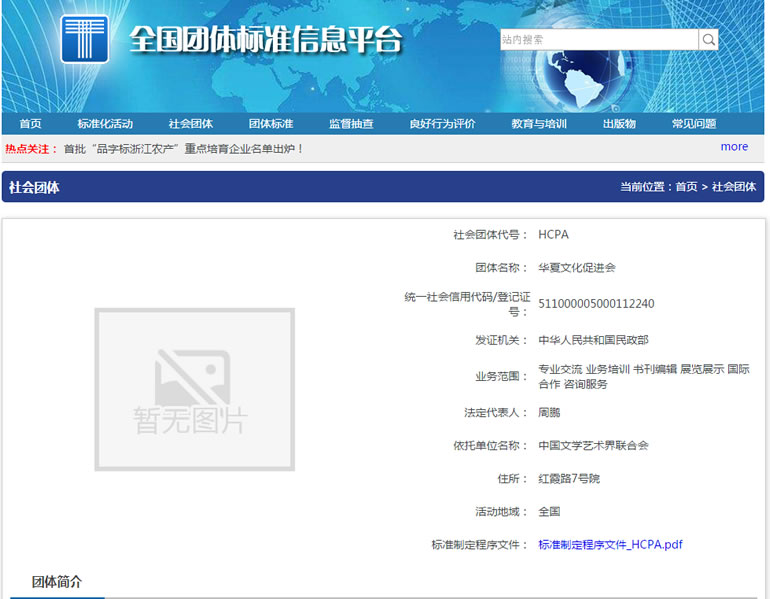Click the 热点关注 label
Viewport: 770px width, 599px height.
[31, 149]
